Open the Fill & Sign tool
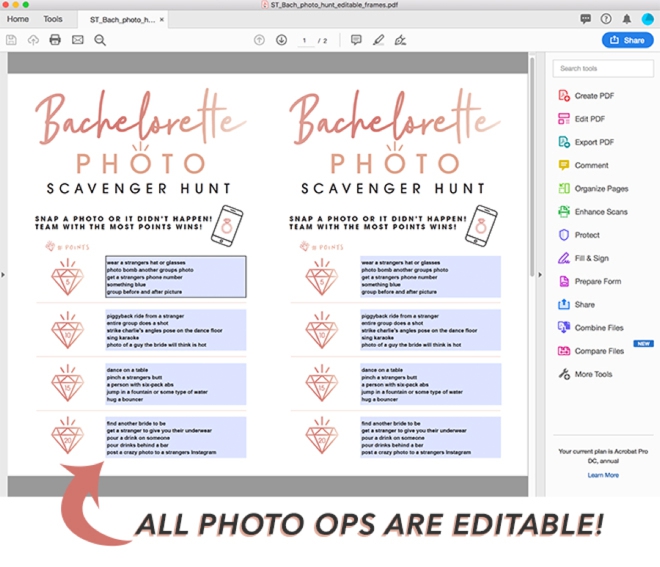This screenshot has width=660, height=567. 583,258
